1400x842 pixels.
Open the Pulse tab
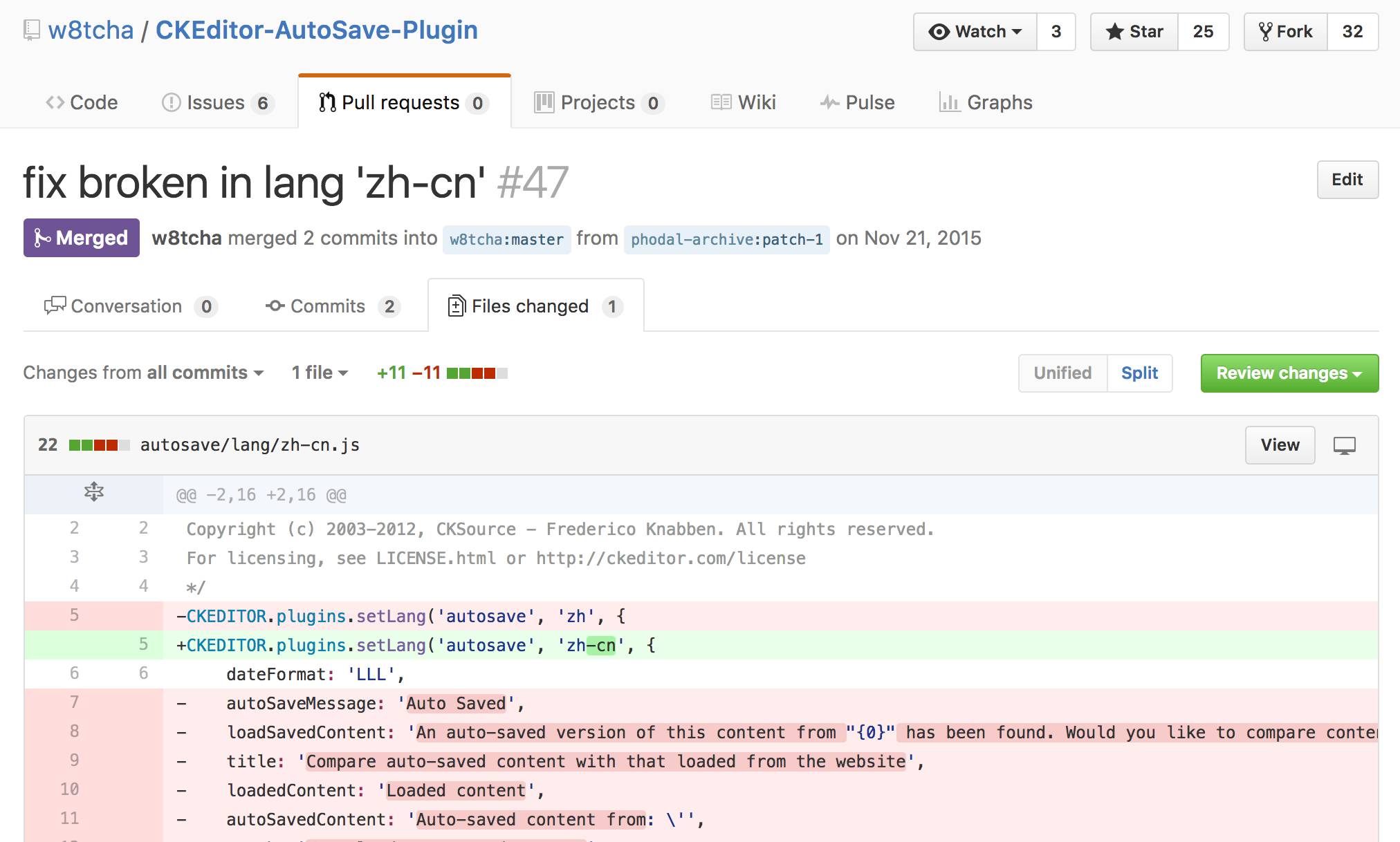tap(858, 102)
